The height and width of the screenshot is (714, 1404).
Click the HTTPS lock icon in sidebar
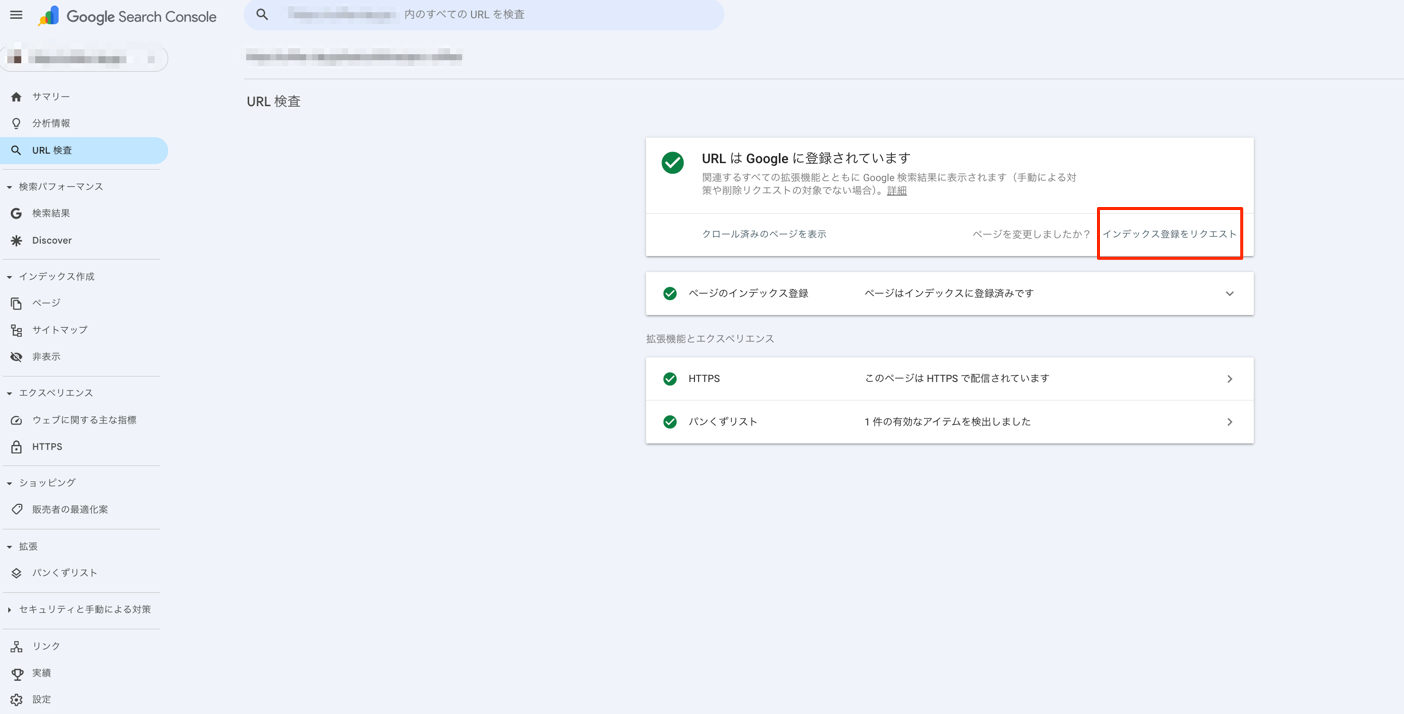(x=16, y=447)
